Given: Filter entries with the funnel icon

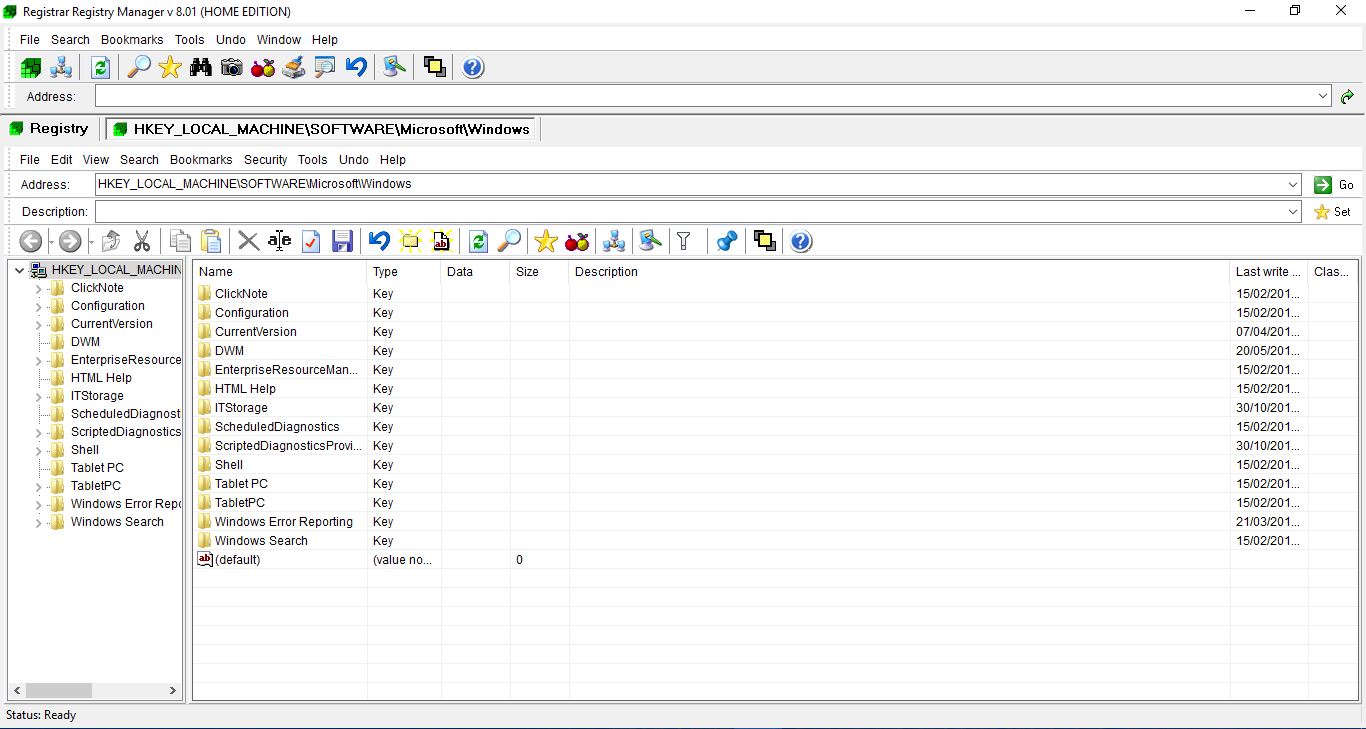Looking at the screenshot, I should pyautogui.click(x=685, y=240).
